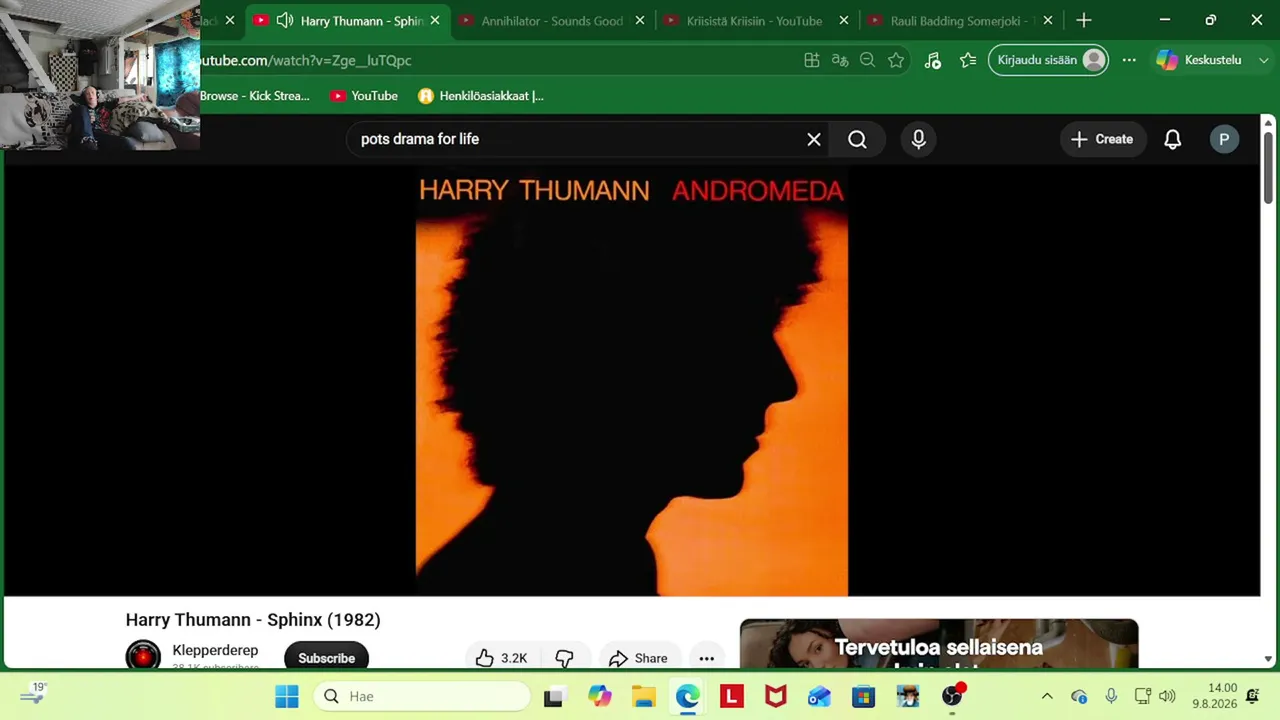
Task: Open the Browse - Kick Stream bookmark
Action: [255, 96]
